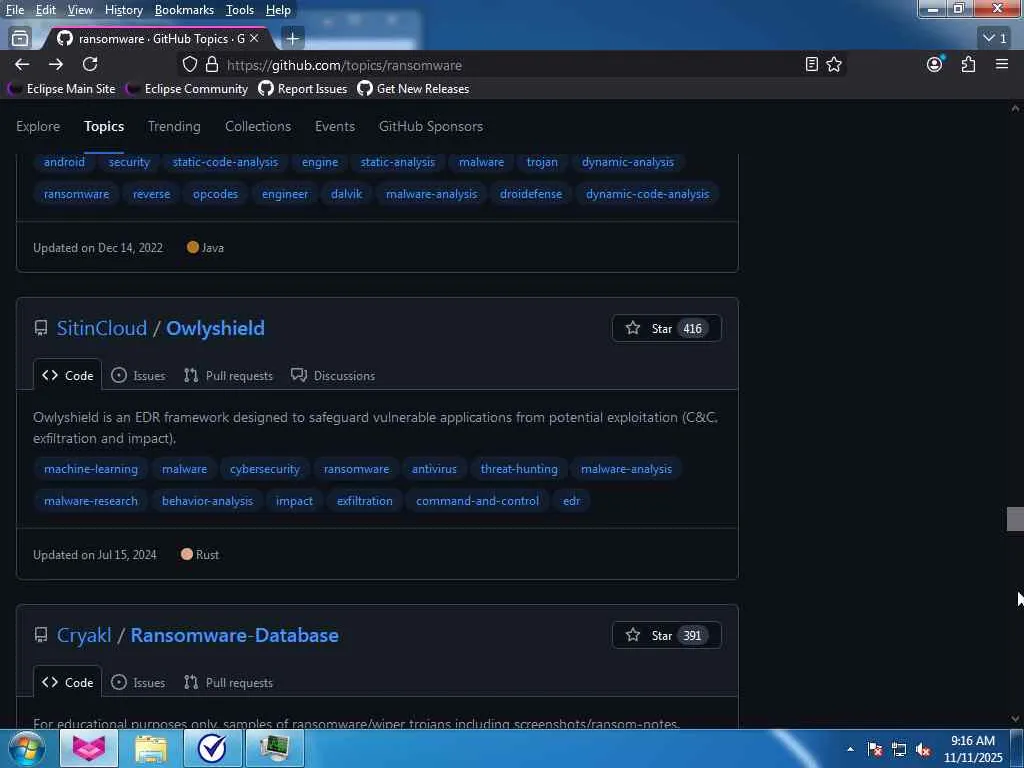Viewport: 1024px width, 768px height.
Task: Open Ransomware-Database Issues tab
Action: 138,682
